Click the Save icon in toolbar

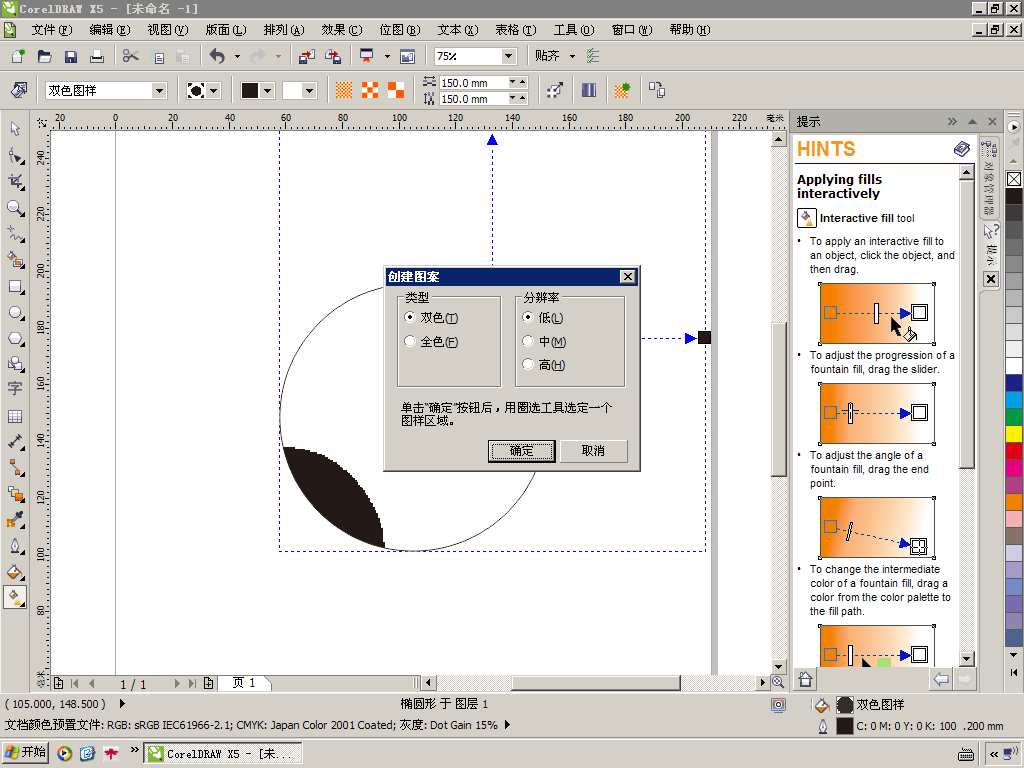click(71, 57)
